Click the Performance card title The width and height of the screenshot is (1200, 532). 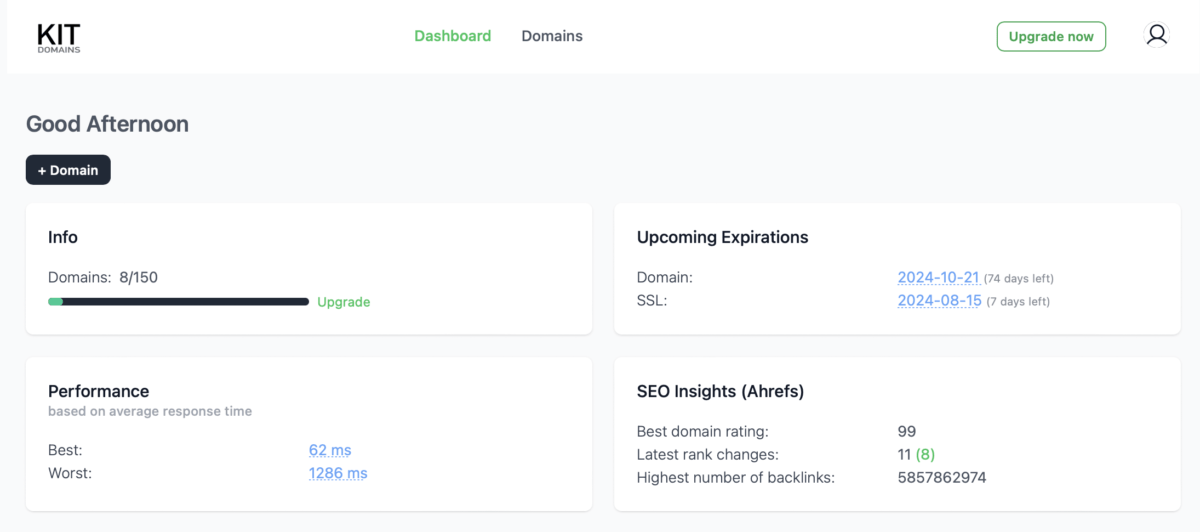[x=98, y=391]
